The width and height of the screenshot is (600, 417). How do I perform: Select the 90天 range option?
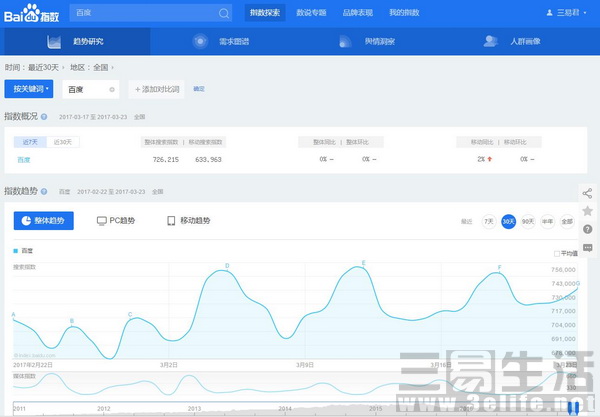tap(528, 222)
